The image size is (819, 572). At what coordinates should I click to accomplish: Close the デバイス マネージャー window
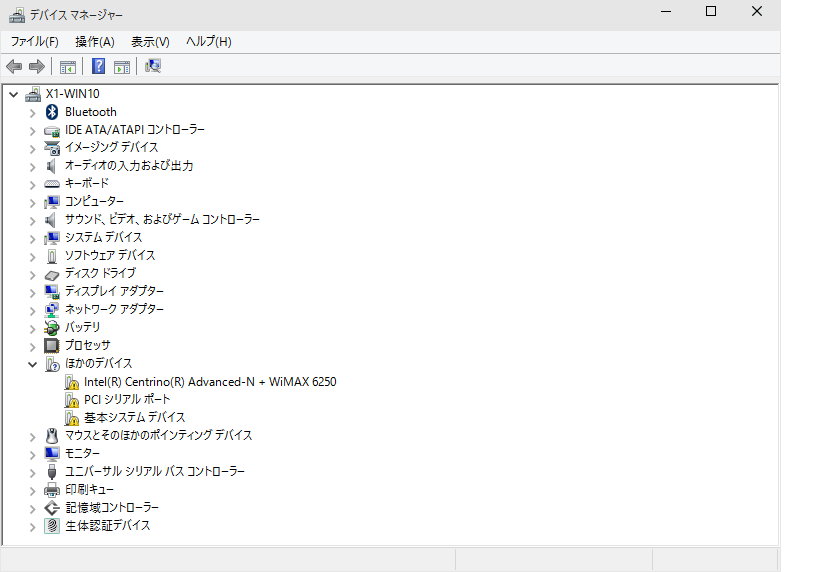(x=757, y=11)
